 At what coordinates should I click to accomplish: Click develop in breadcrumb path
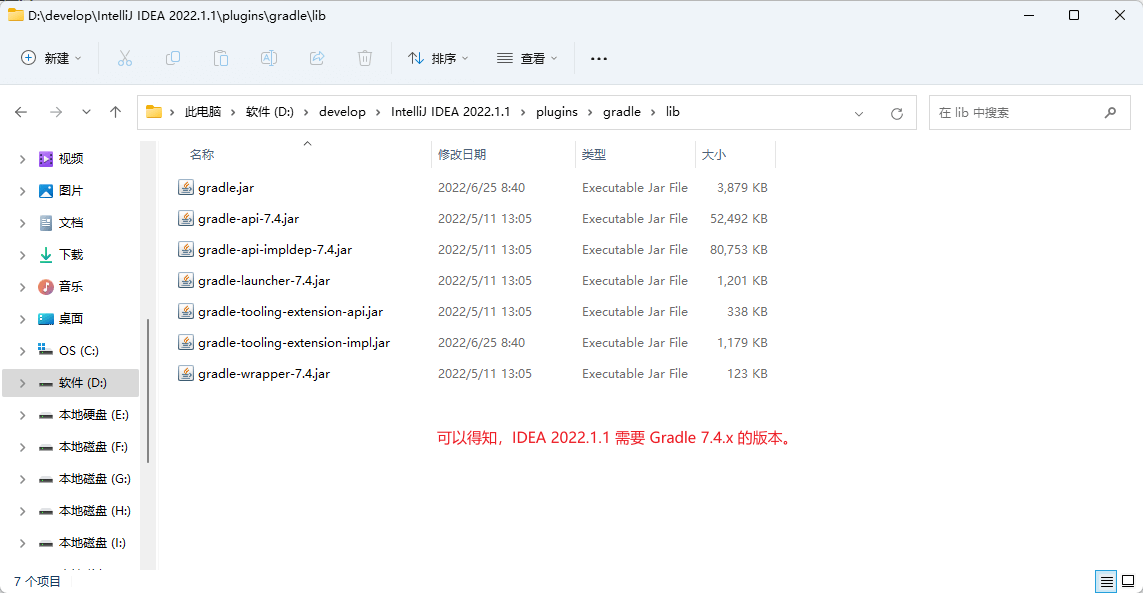tap(342, 112)
